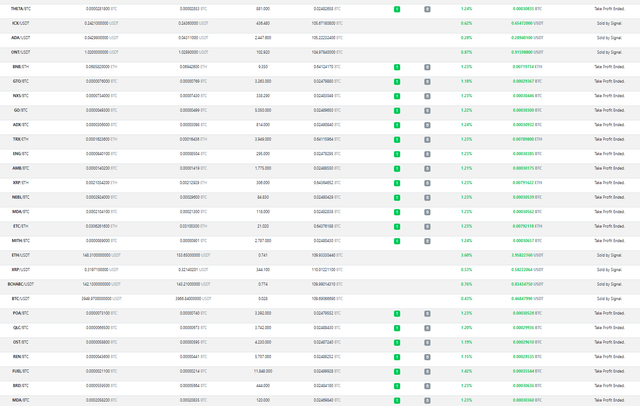Image resolution: width=640 pixels, height=406 pixels.
Task: Open the green badge on the NXS/BTC row
Action: 397,96
